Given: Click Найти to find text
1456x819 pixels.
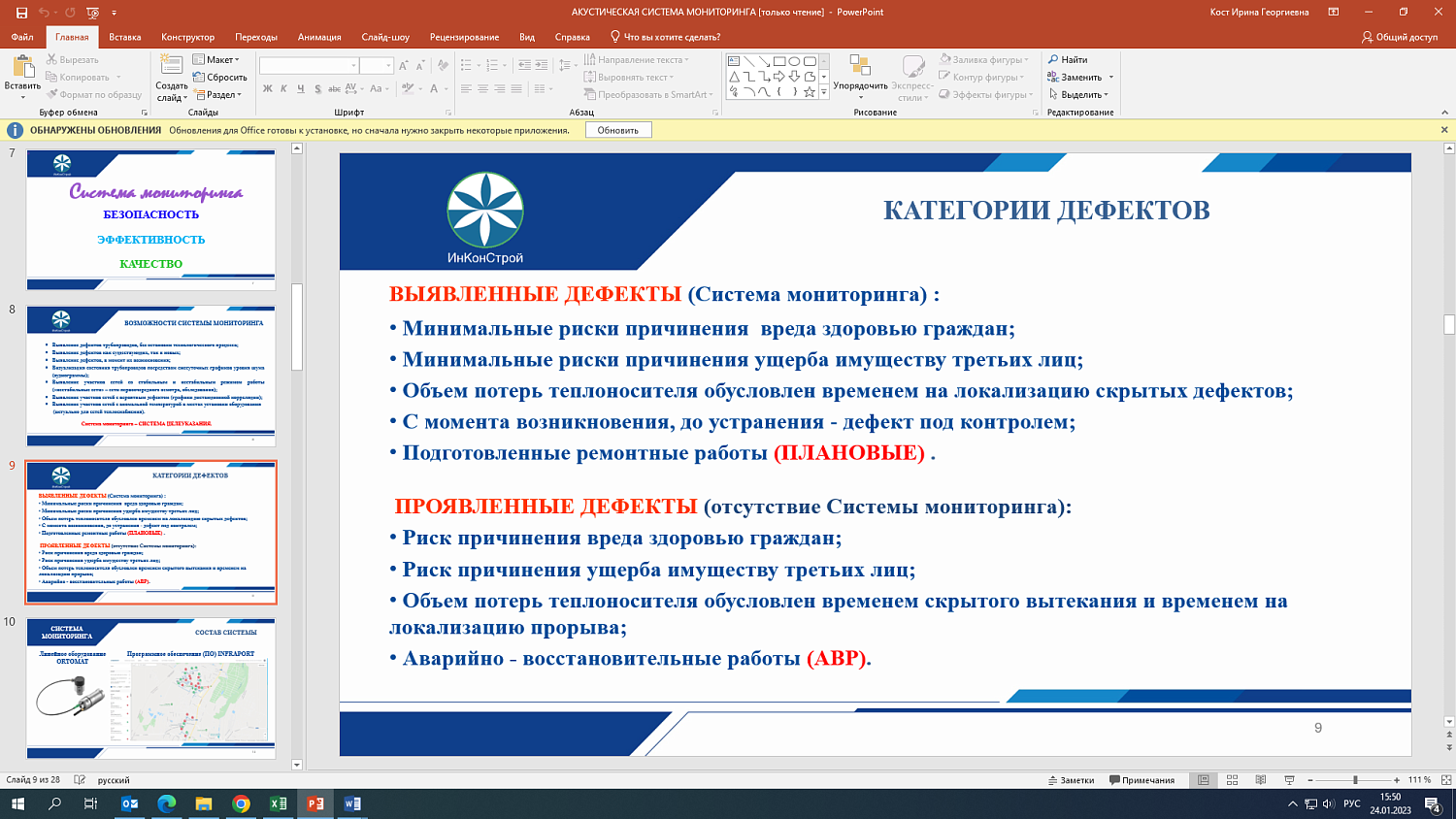Looking at the screenshot, I should (x=1068, y=59).
